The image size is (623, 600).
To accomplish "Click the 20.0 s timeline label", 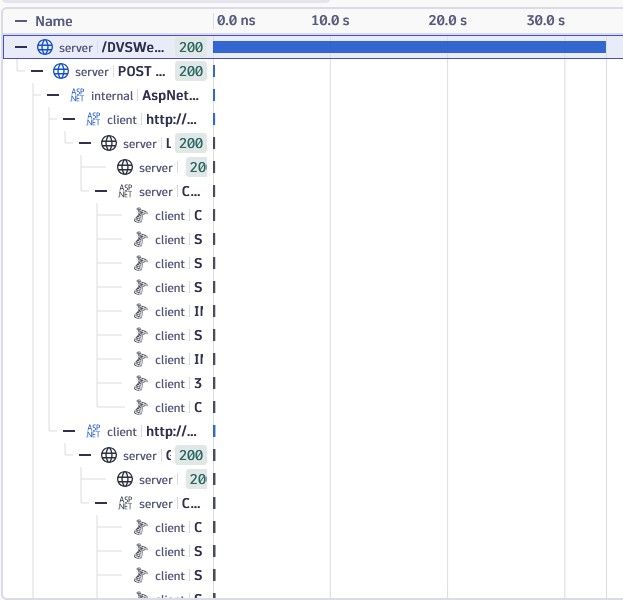I will click(447, 20).
